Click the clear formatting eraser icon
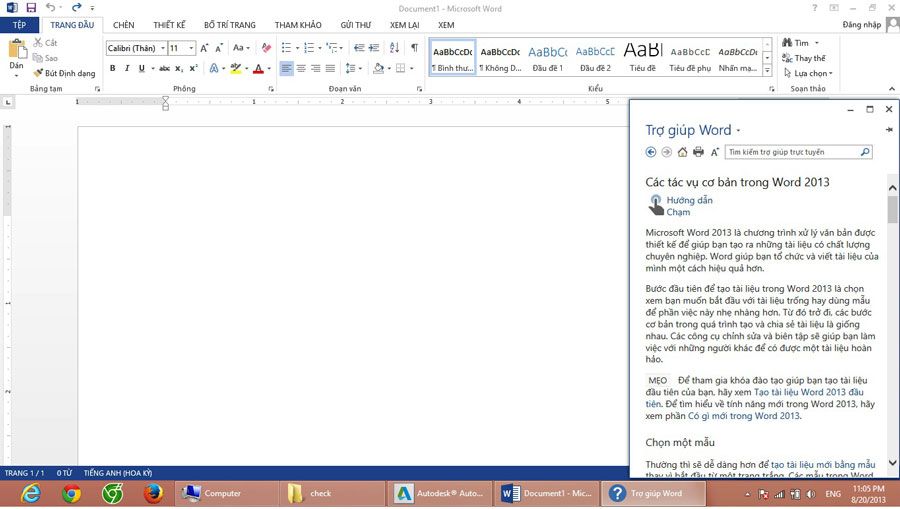 (266, 48)
